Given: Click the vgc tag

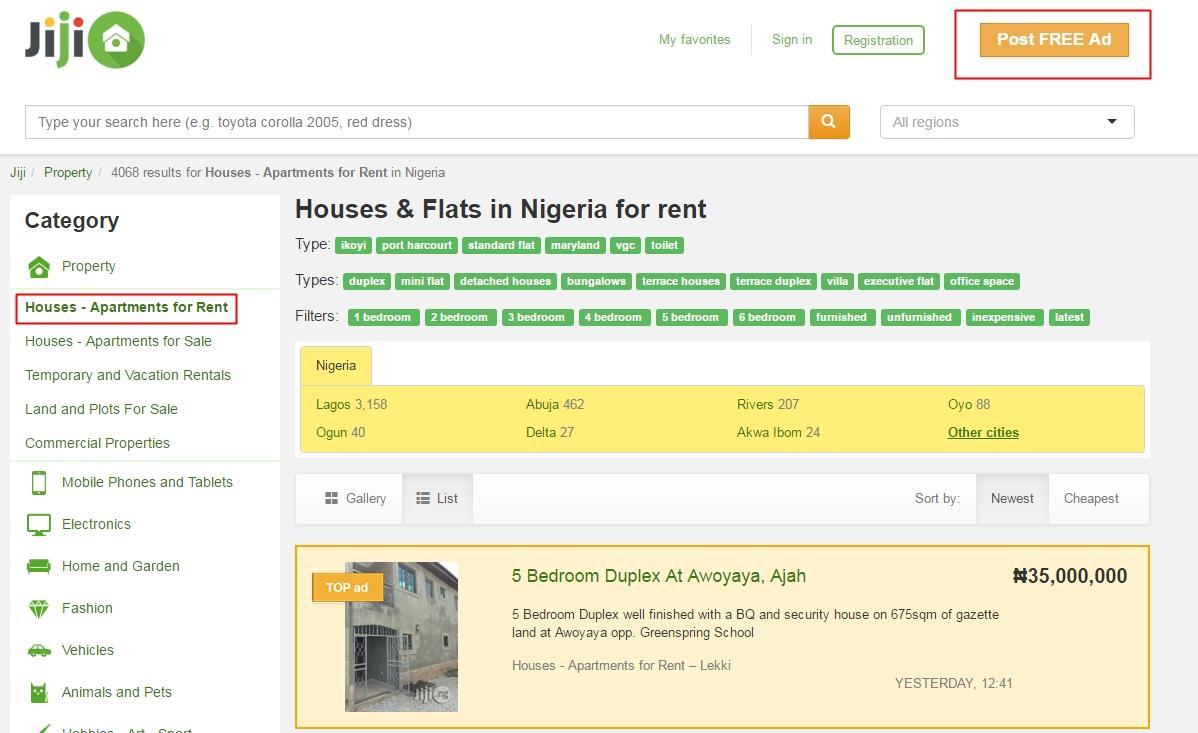Looking at the screenshot, I should [x=625, y=245].
